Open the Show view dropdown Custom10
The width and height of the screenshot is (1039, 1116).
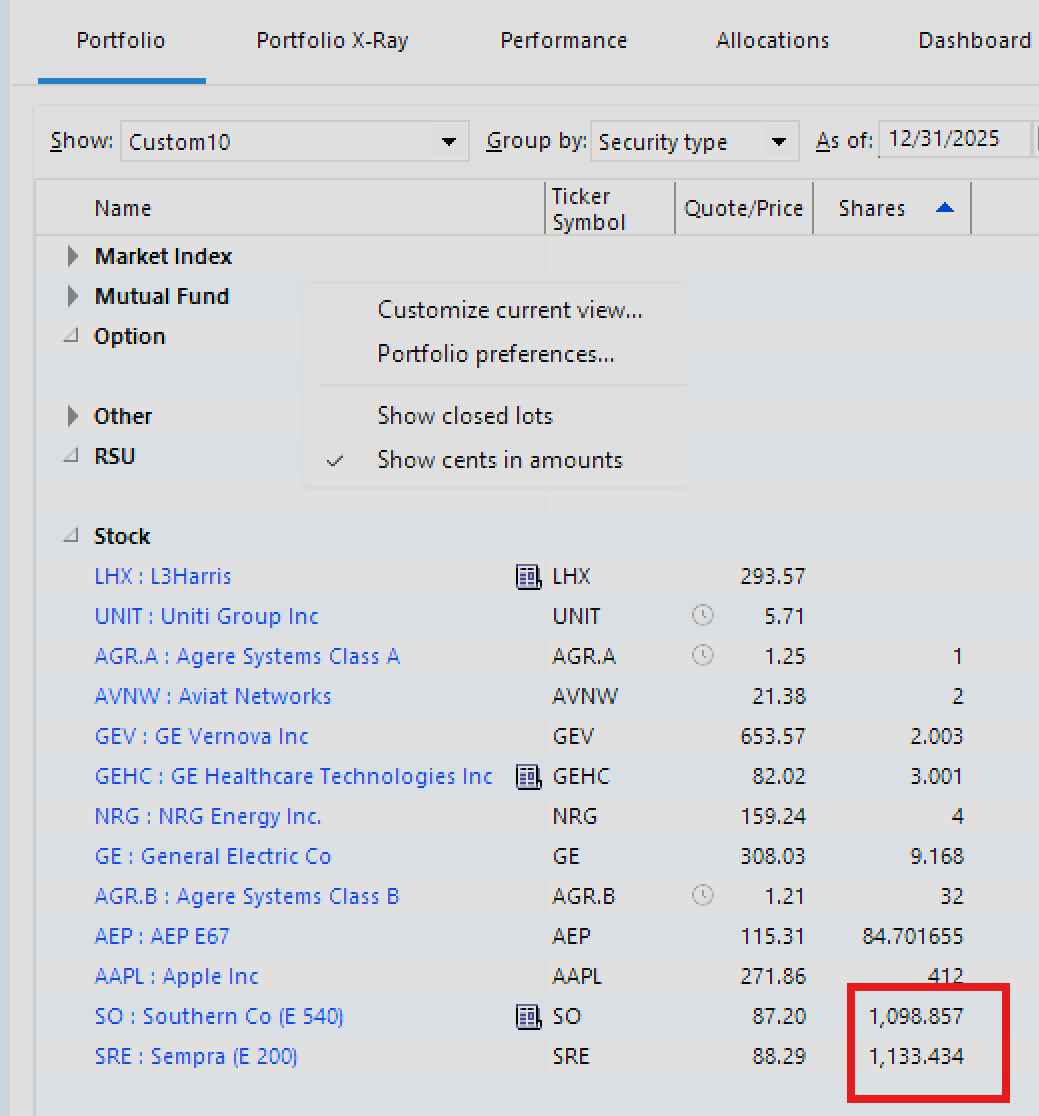tap(295, 142)
